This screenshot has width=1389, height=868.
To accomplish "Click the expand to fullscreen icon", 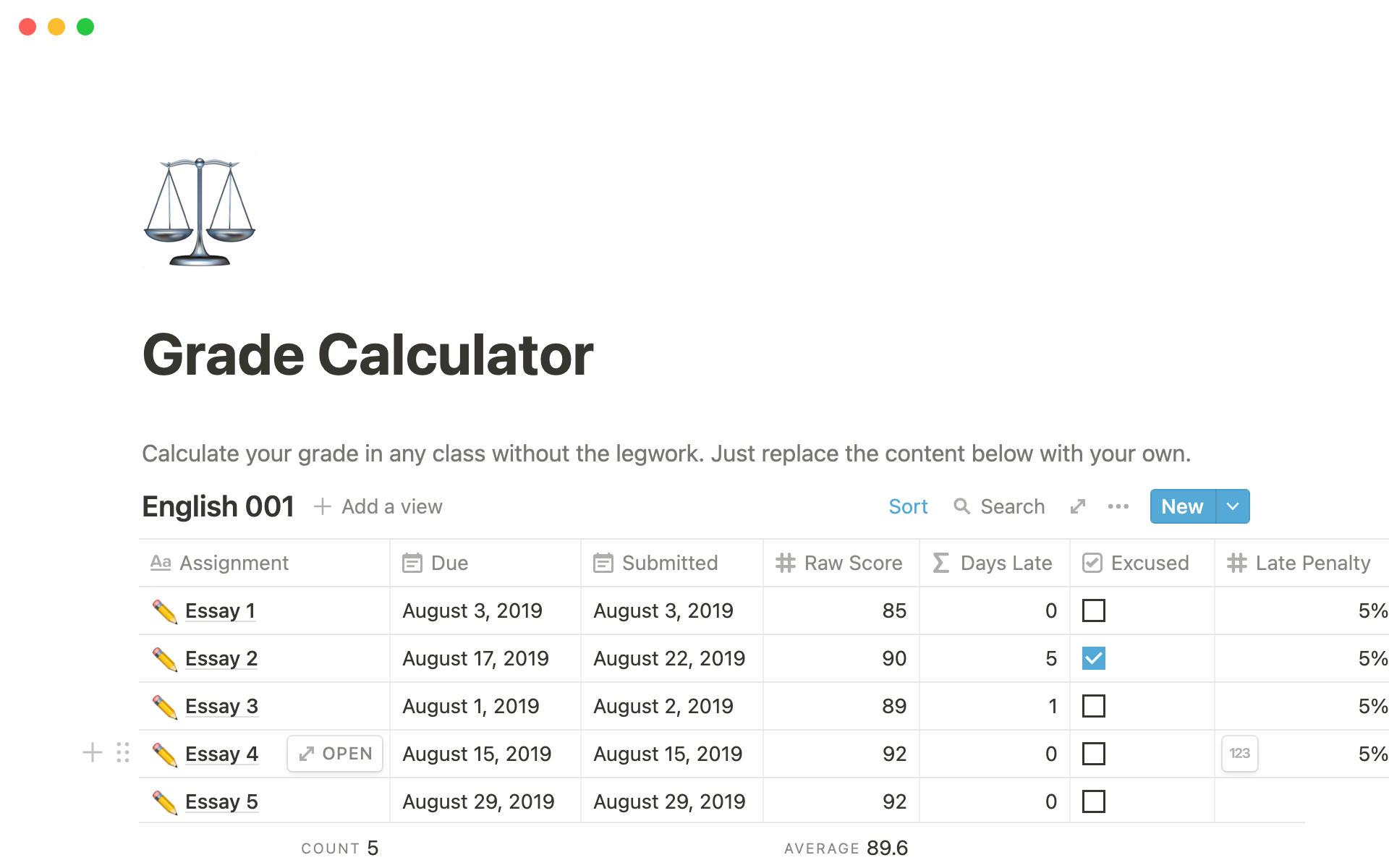I will point(1078,505).
